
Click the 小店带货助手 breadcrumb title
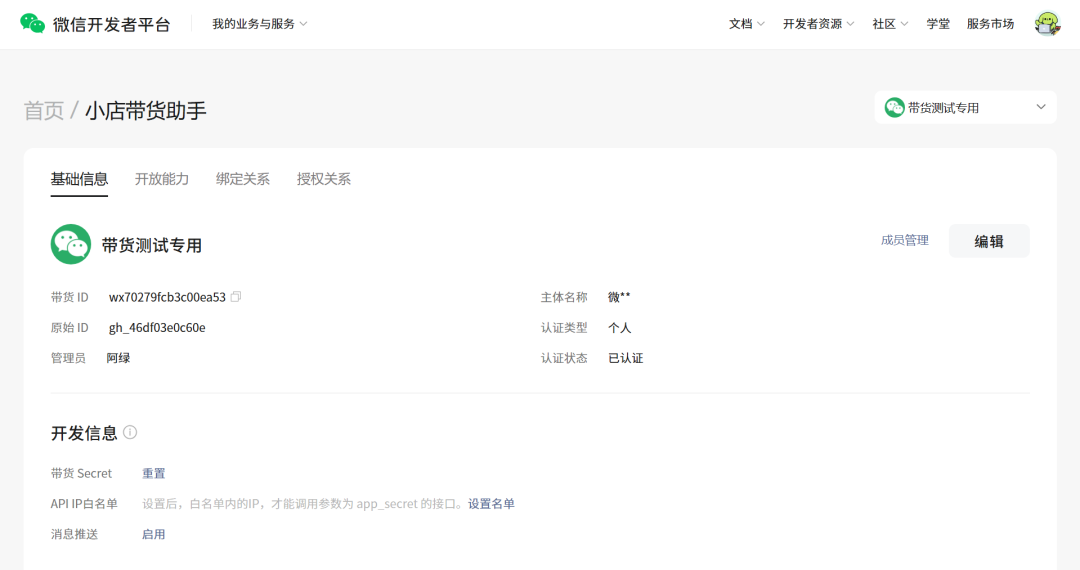click(x=145, y=111)
